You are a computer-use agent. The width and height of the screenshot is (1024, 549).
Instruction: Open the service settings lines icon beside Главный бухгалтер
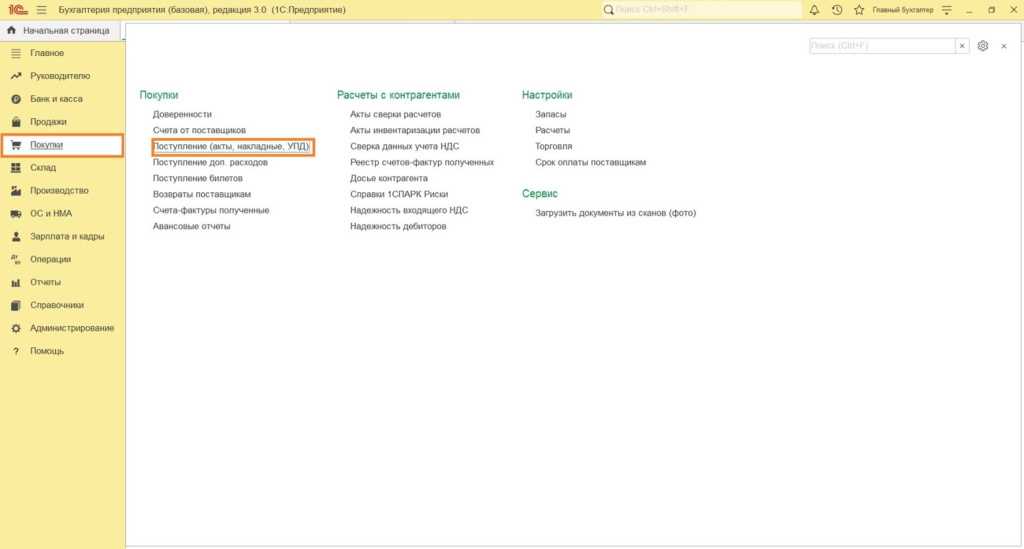pyautogui.click(x=947, y=10)
